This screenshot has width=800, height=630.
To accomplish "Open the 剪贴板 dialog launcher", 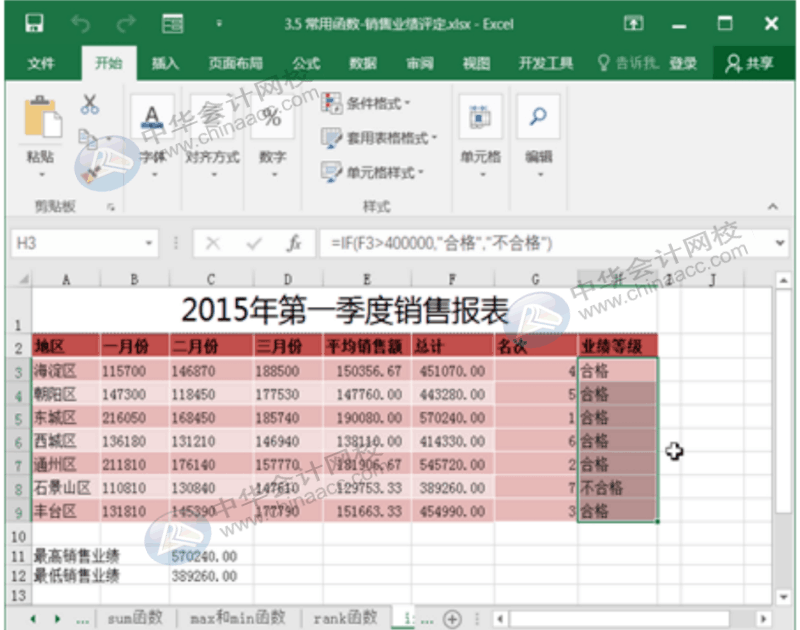I will [x=111, y=207].
